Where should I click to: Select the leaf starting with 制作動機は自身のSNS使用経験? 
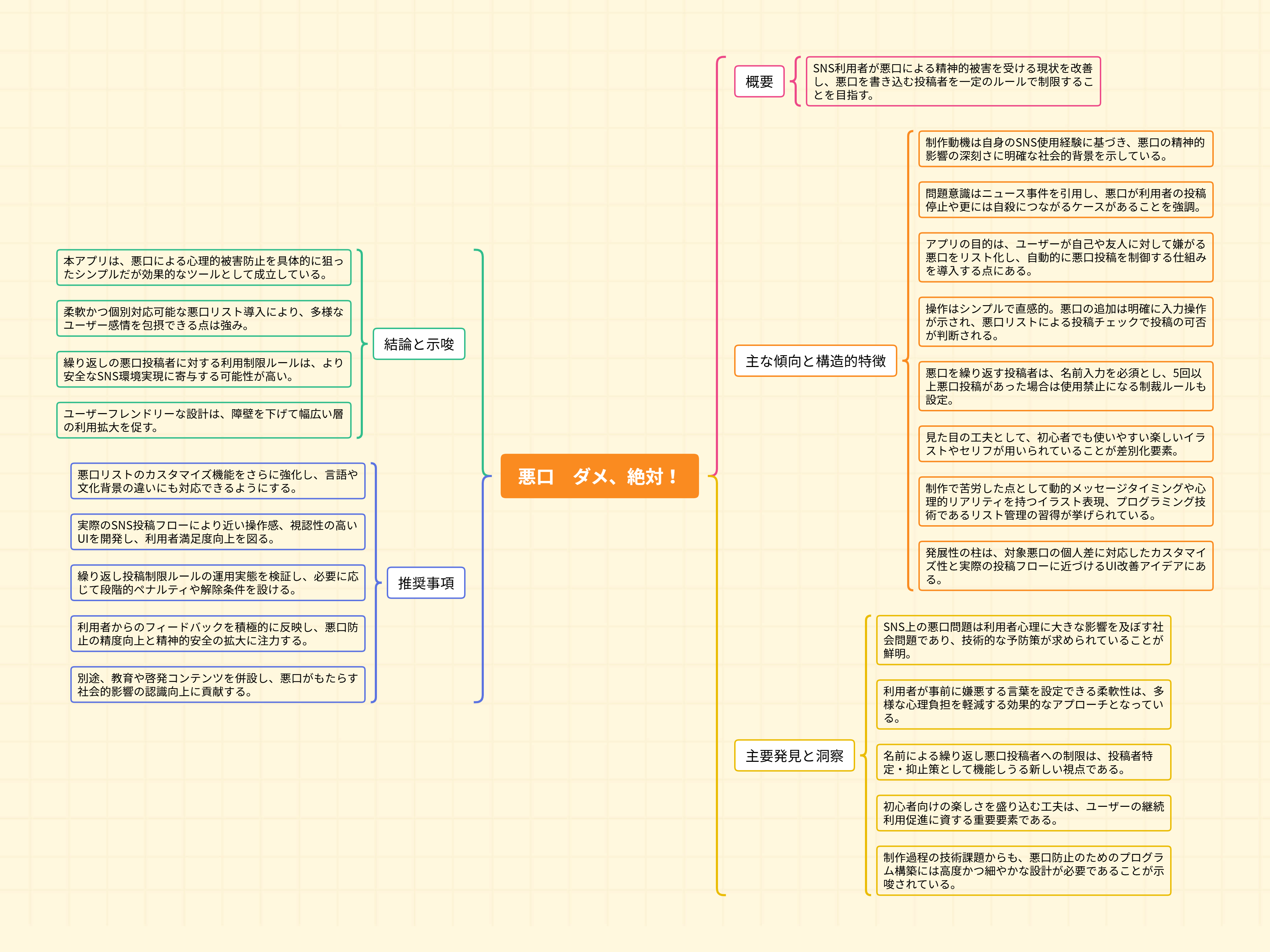click(1065, 149)
